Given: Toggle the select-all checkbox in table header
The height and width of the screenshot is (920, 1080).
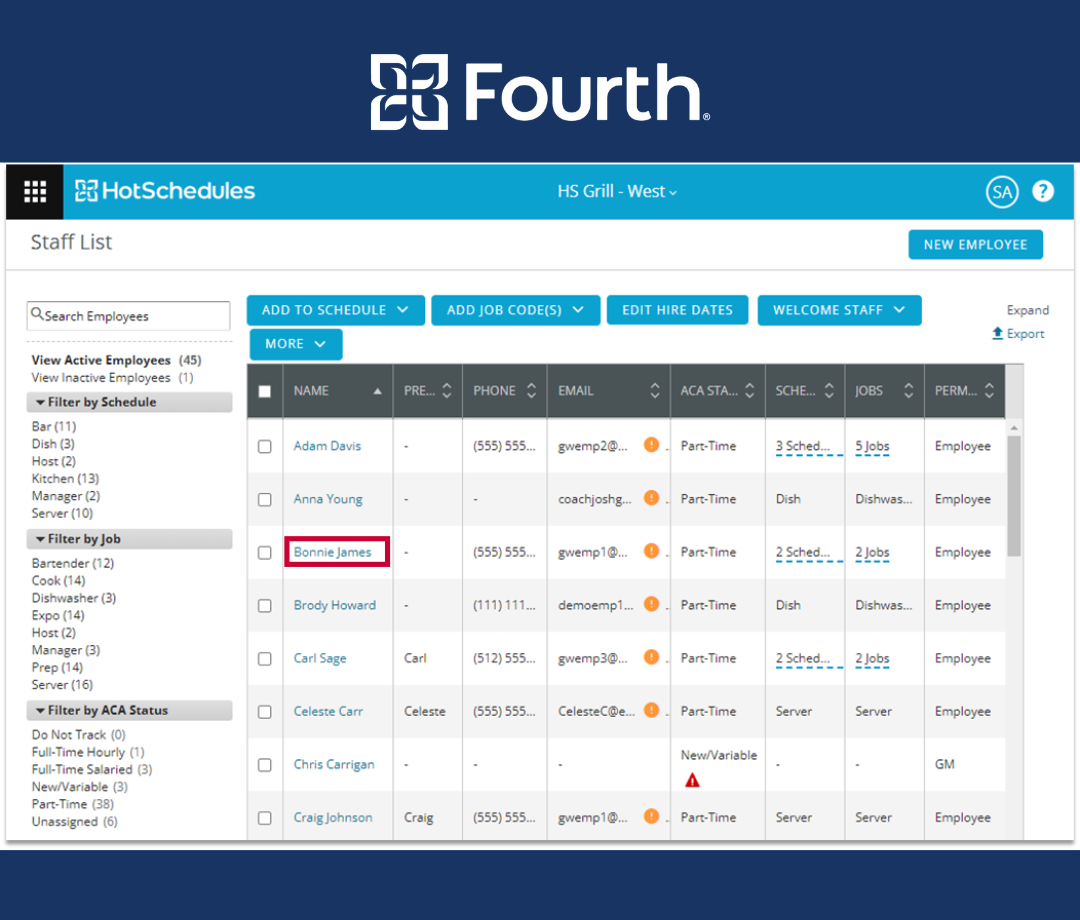Looking at the screenshot, I should 264,391.
